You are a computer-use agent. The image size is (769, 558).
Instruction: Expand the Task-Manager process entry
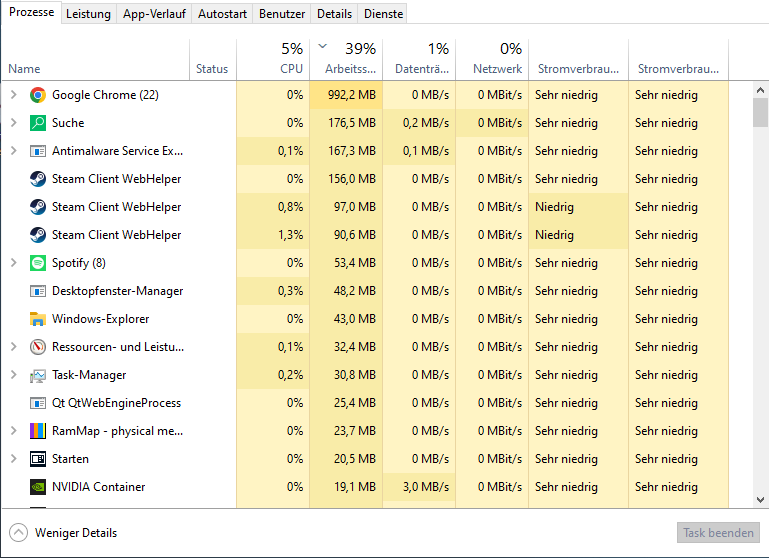(13, 375)
